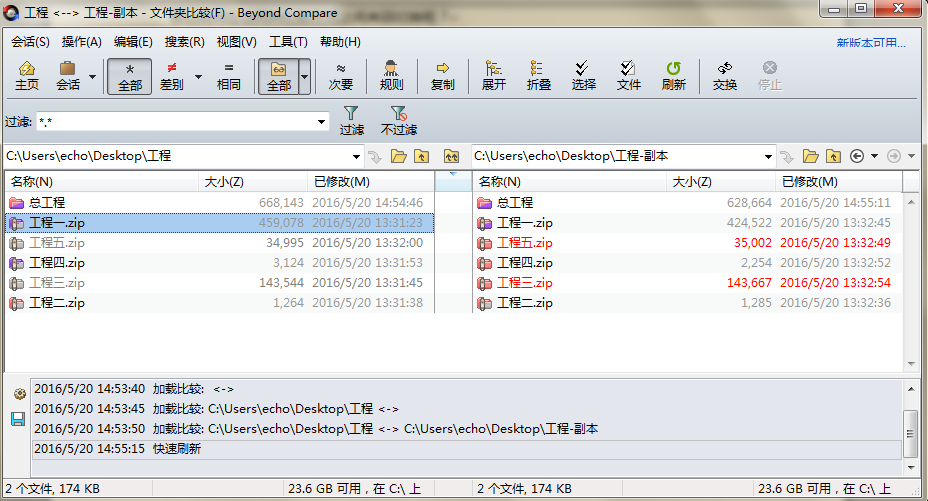The height and width of the screenshot is (501, 928).
Task: Open the forward history dropdown arrow
Action: tap(911, 156)
